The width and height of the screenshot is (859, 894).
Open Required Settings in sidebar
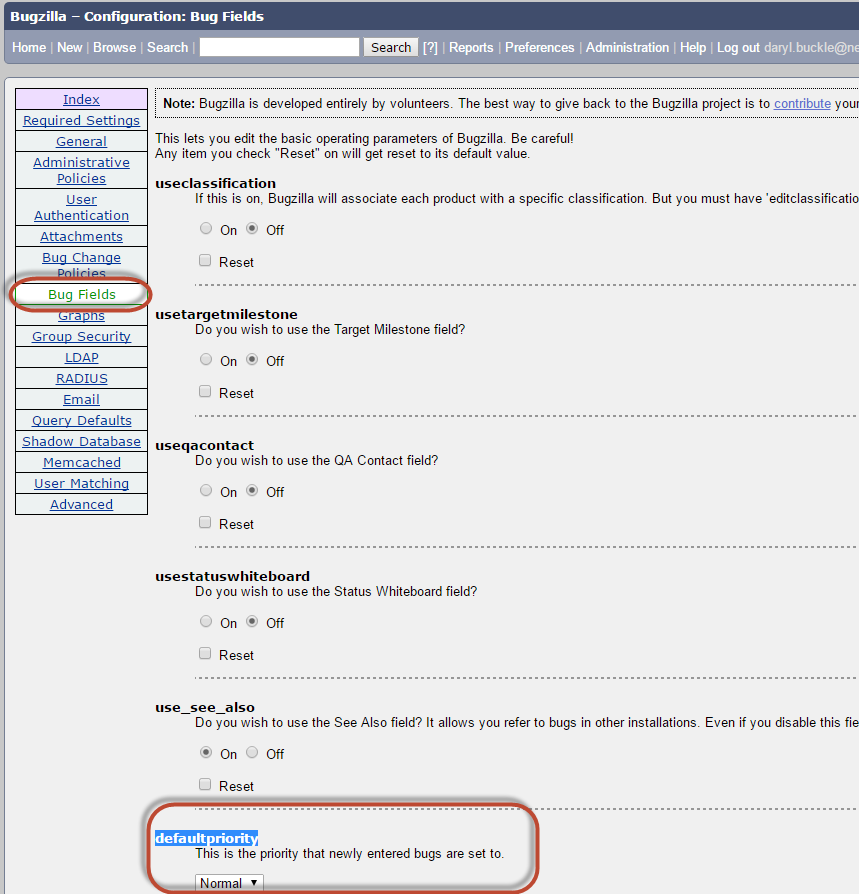coord(82,120)
